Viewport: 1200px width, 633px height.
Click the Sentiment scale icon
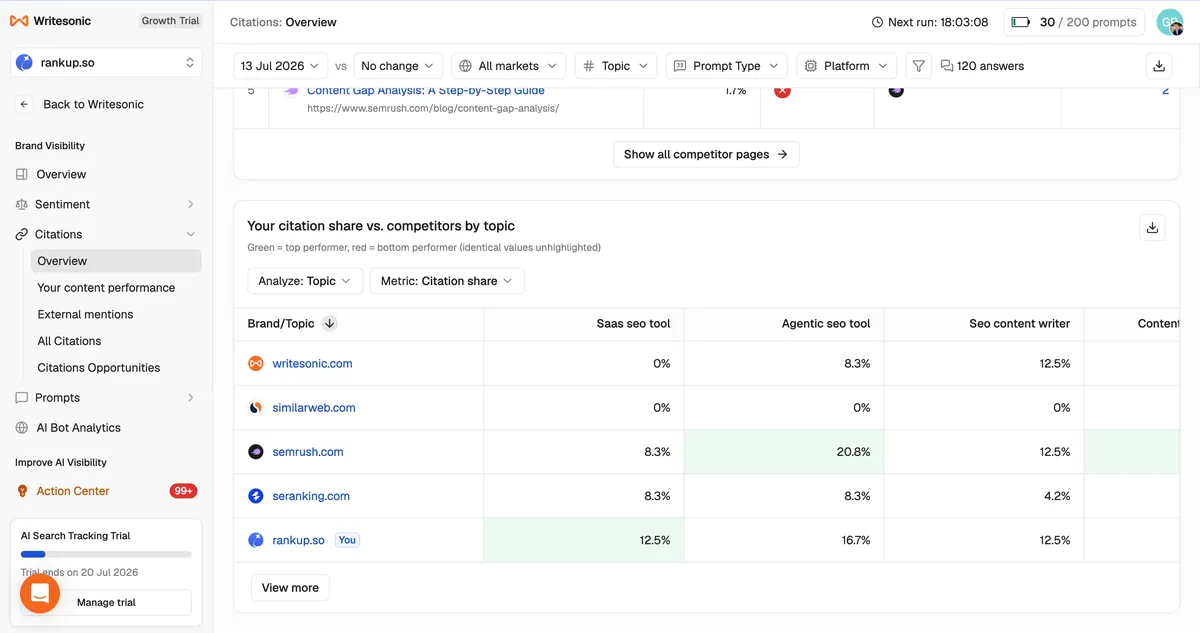(22, 204)
